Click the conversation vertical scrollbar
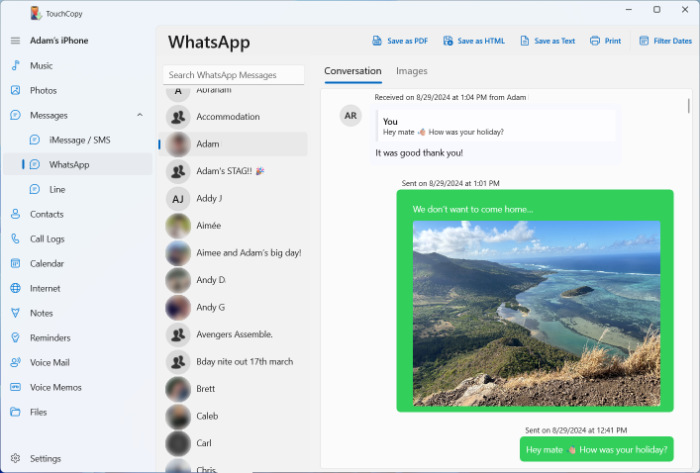This screenshot has width=700, height=473. tap(688, 106)
